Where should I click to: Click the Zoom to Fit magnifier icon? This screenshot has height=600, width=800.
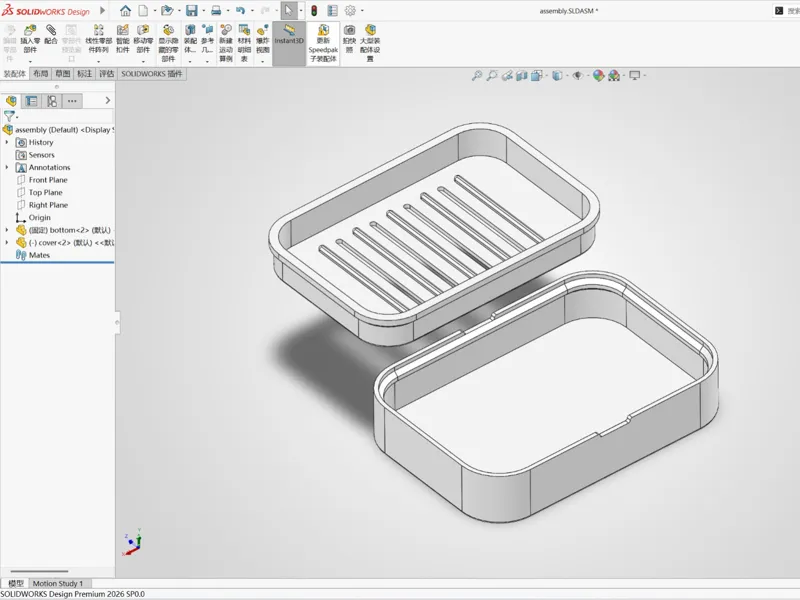point(477,76)
